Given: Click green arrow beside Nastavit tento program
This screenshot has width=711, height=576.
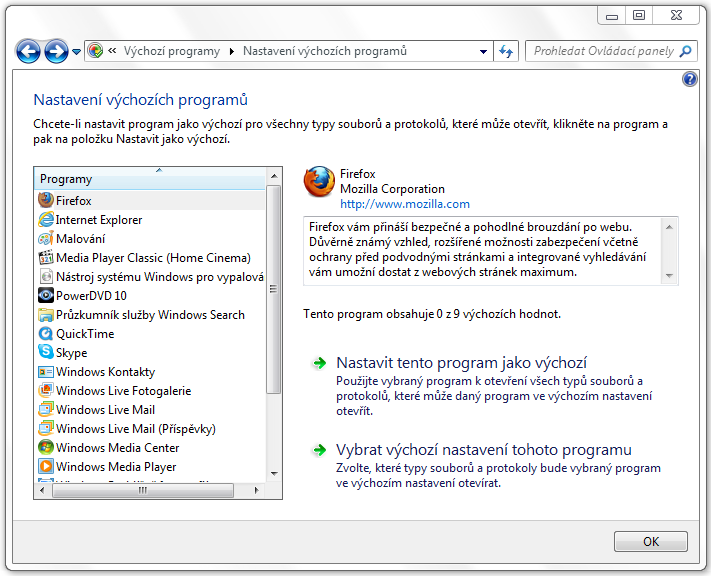Looking at the screenshot, I should click(320, 363).
